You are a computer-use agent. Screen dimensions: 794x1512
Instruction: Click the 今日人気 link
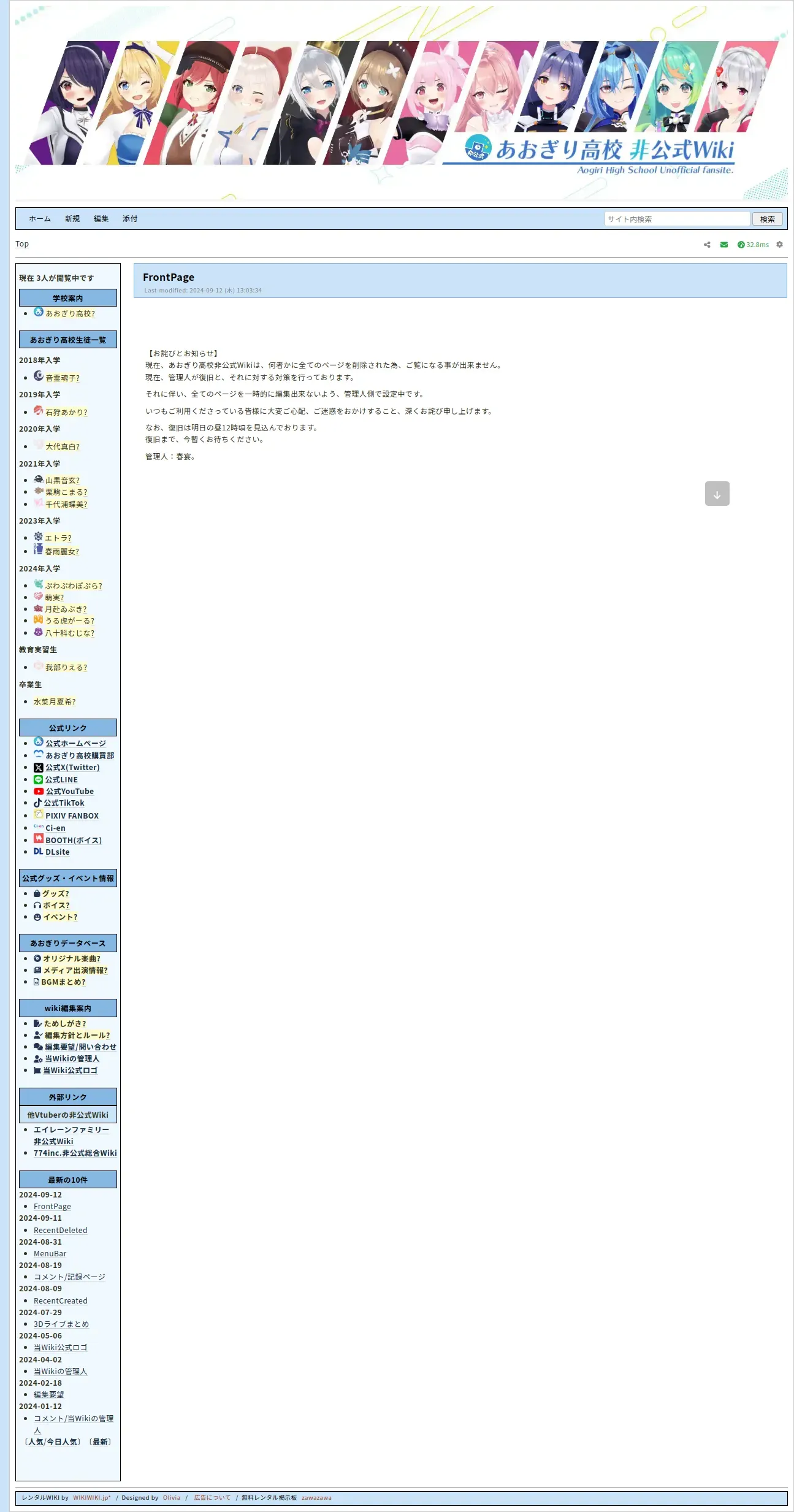(x=62, y=1442)
